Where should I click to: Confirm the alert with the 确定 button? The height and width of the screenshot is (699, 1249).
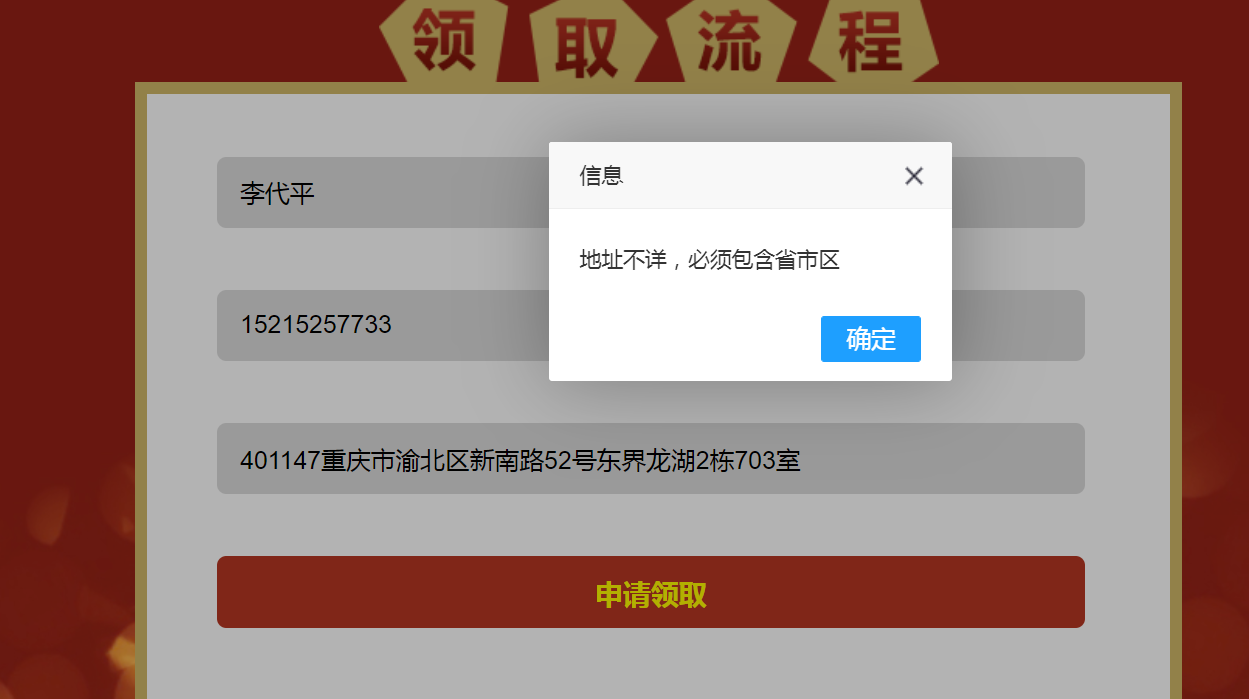870,339
